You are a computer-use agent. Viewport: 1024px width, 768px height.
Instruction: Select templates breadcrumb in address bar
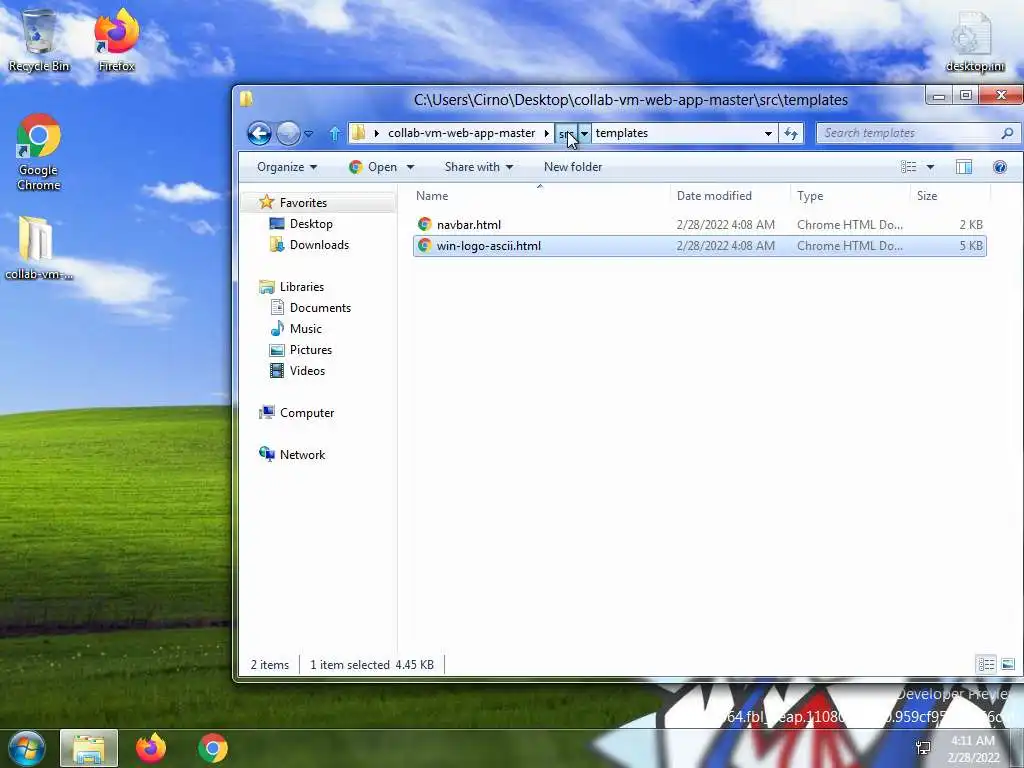point(622,133)
